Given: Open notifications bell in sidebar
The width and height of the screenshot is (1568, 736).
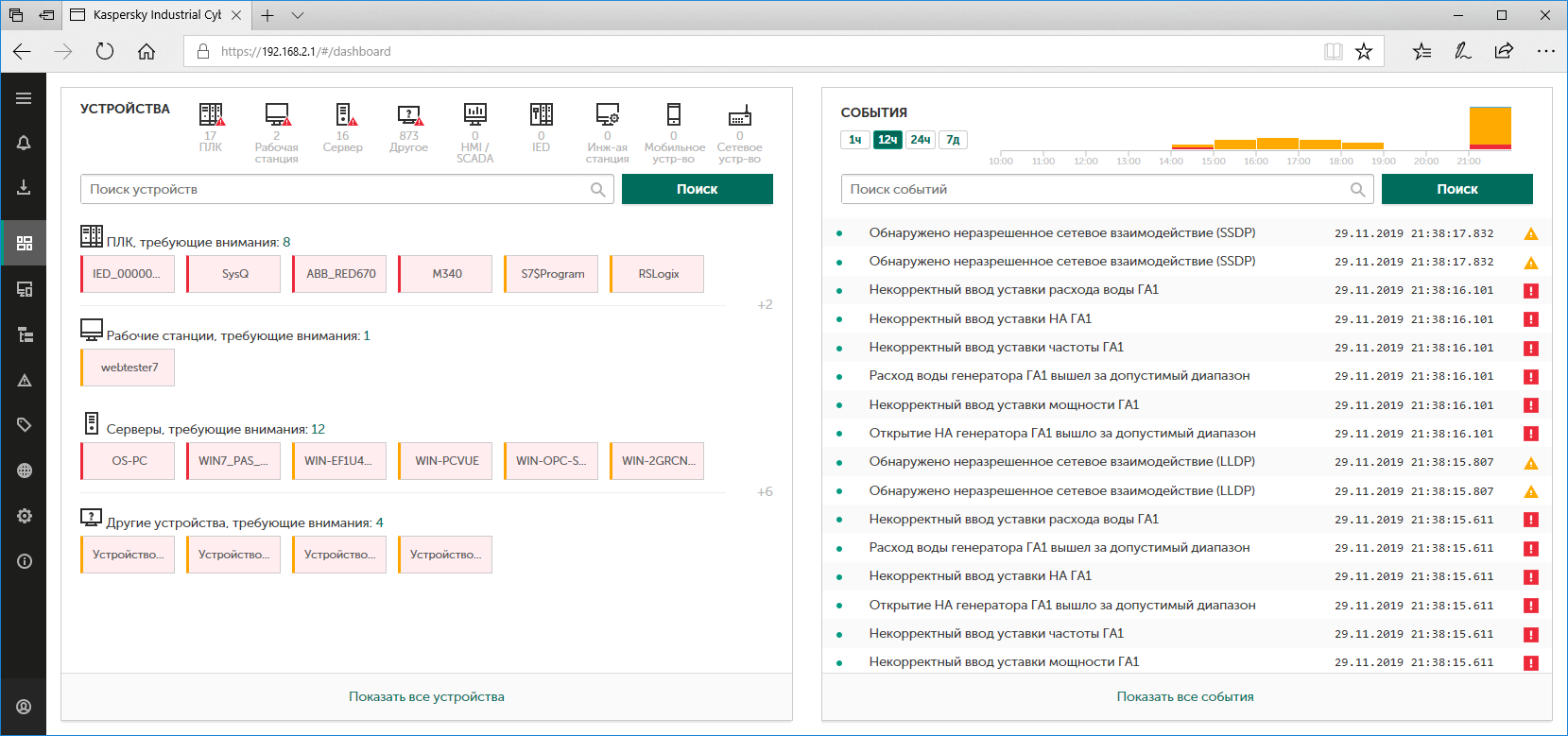Looking at the screenshot, I should coord(24,143).
